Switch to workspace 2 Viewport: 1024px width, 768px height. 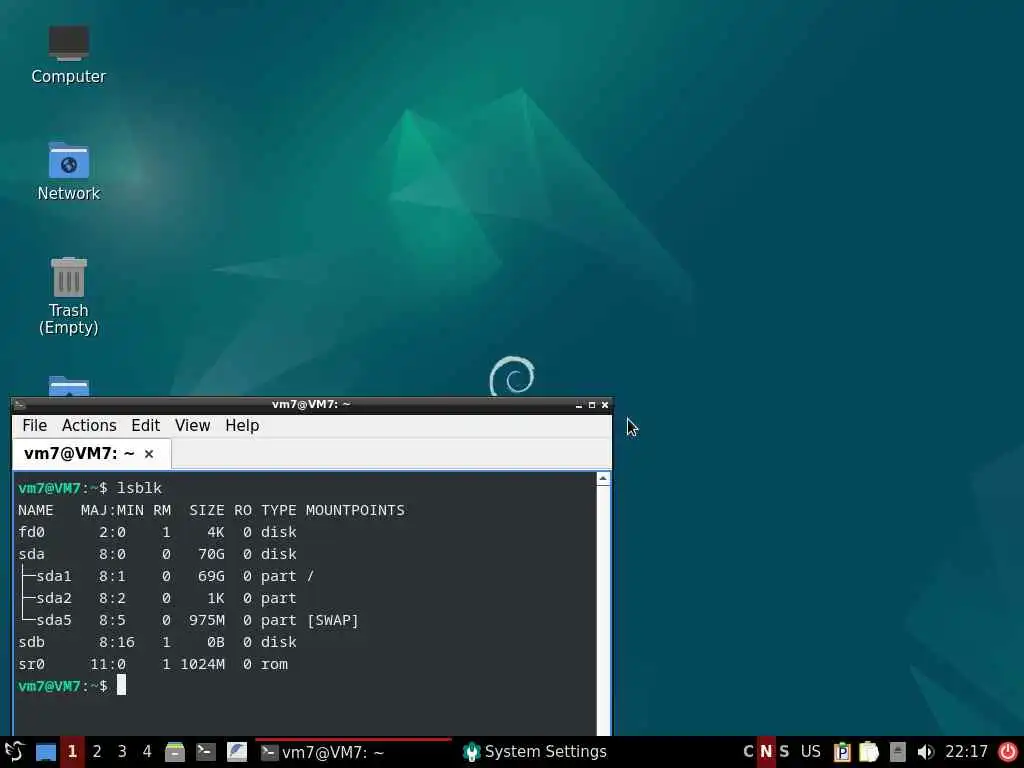pyautogui.click(x=97, y=752)
